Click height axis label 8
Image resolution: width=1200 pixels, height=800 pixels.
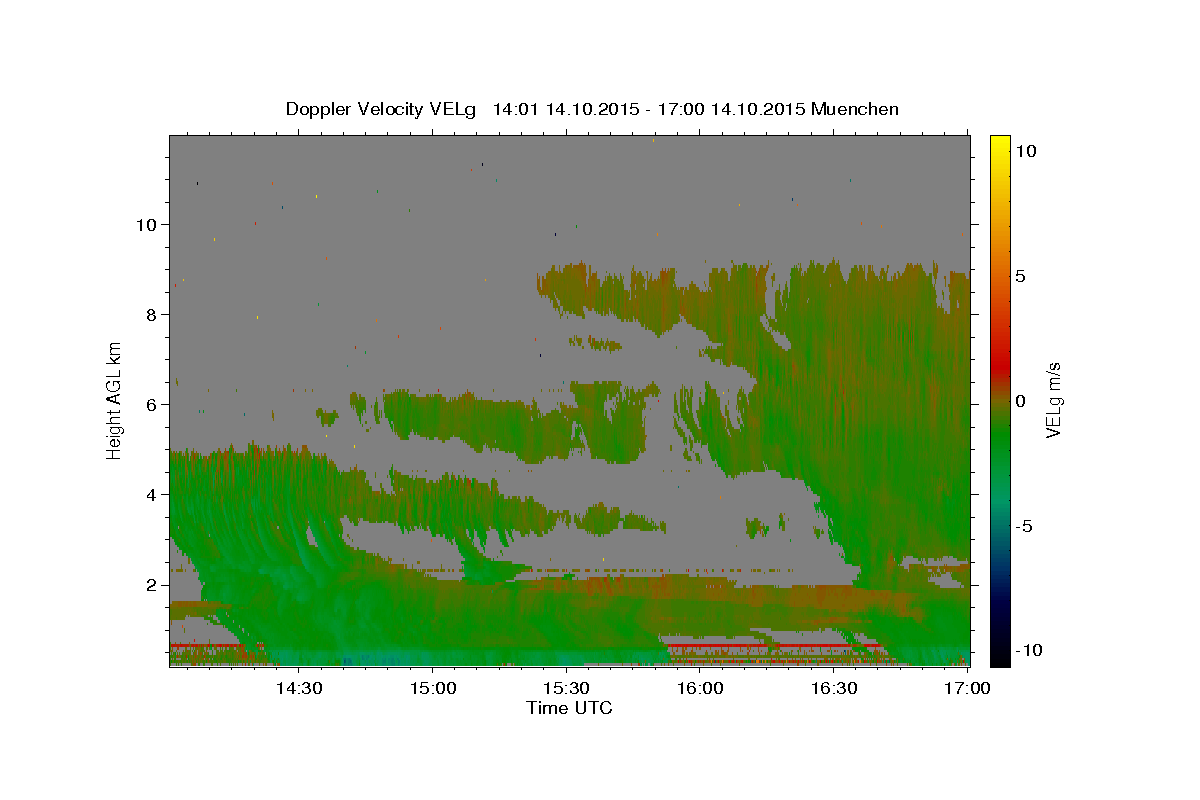(150, 315)
